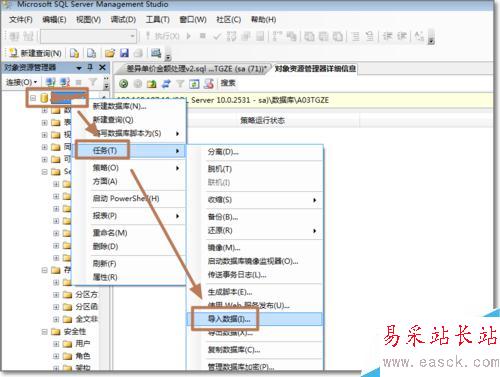
Task: Close the Object Explorer panel
Action: pos(102,68)
